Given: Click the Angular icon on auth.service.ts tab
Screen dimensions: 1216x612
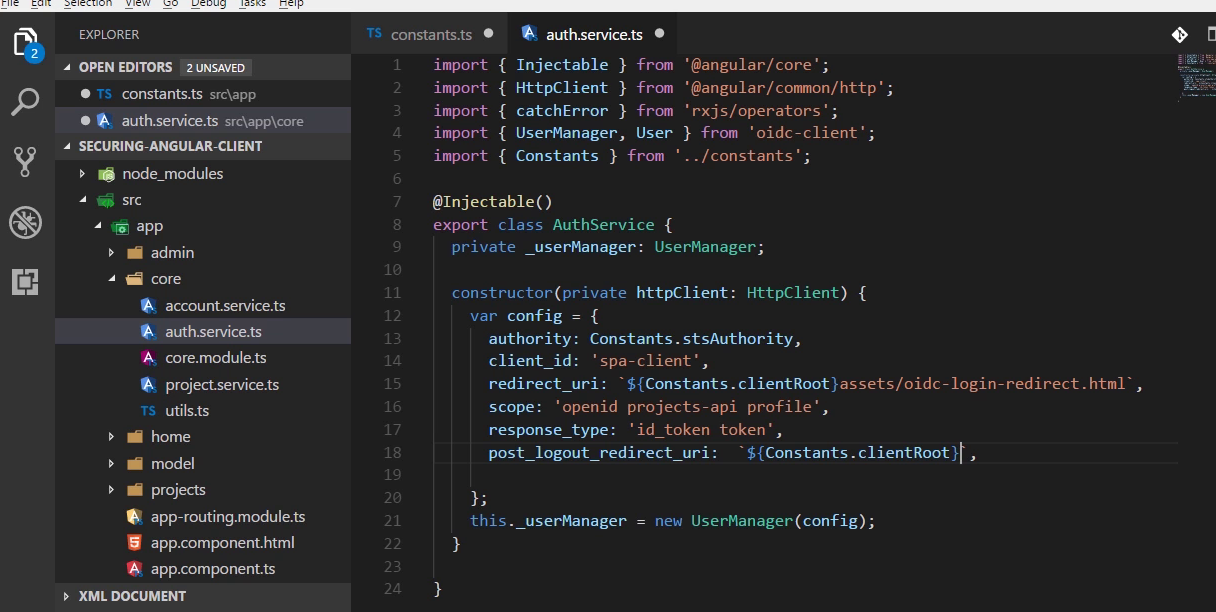Looking at the screenshot, I should click(x=529, y=34).
